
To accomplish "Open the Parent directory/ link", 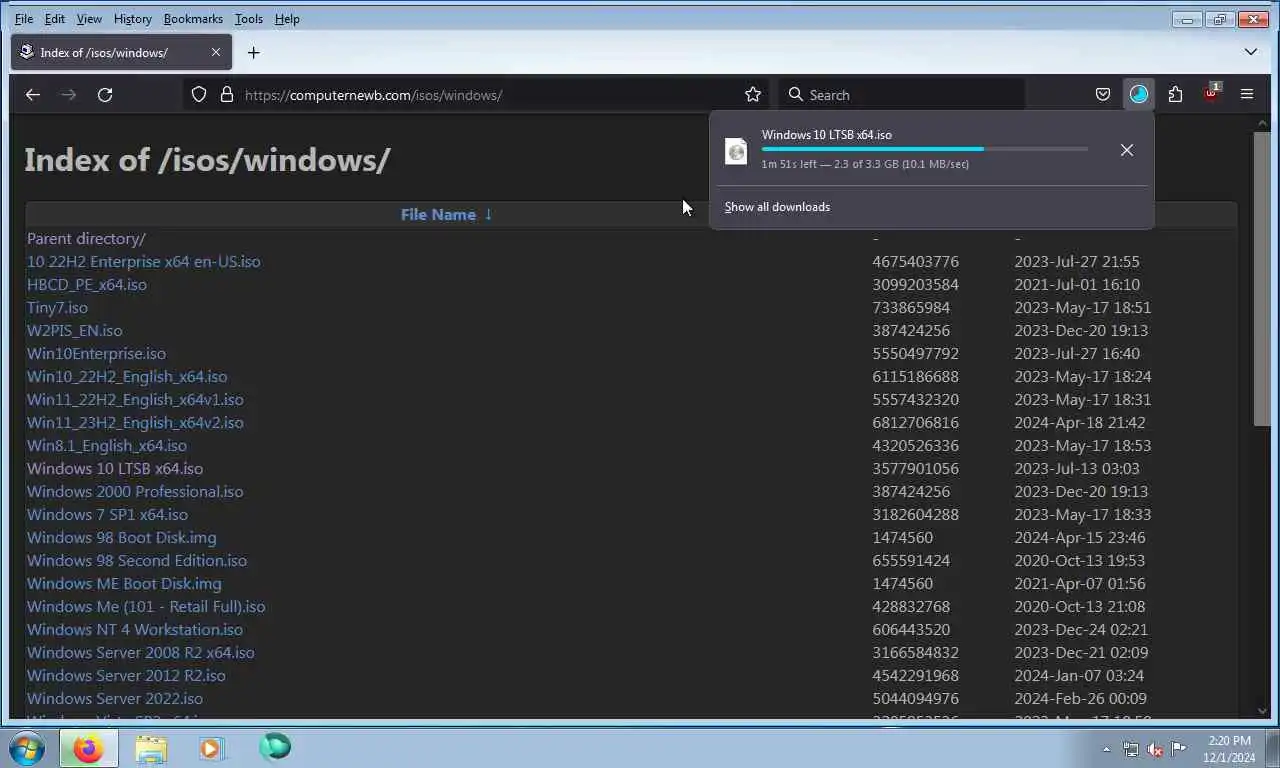I will 86,238.
